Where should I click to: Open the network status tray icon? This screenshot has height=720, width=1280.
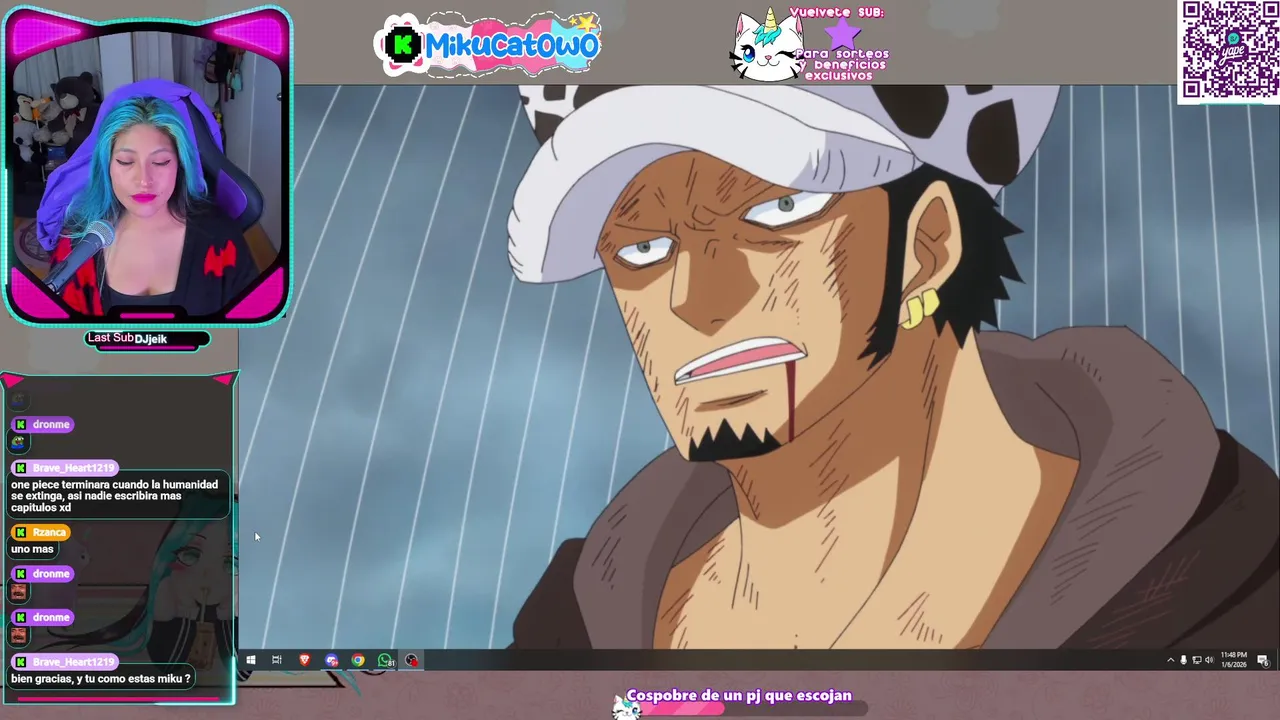coord(1196,660)
